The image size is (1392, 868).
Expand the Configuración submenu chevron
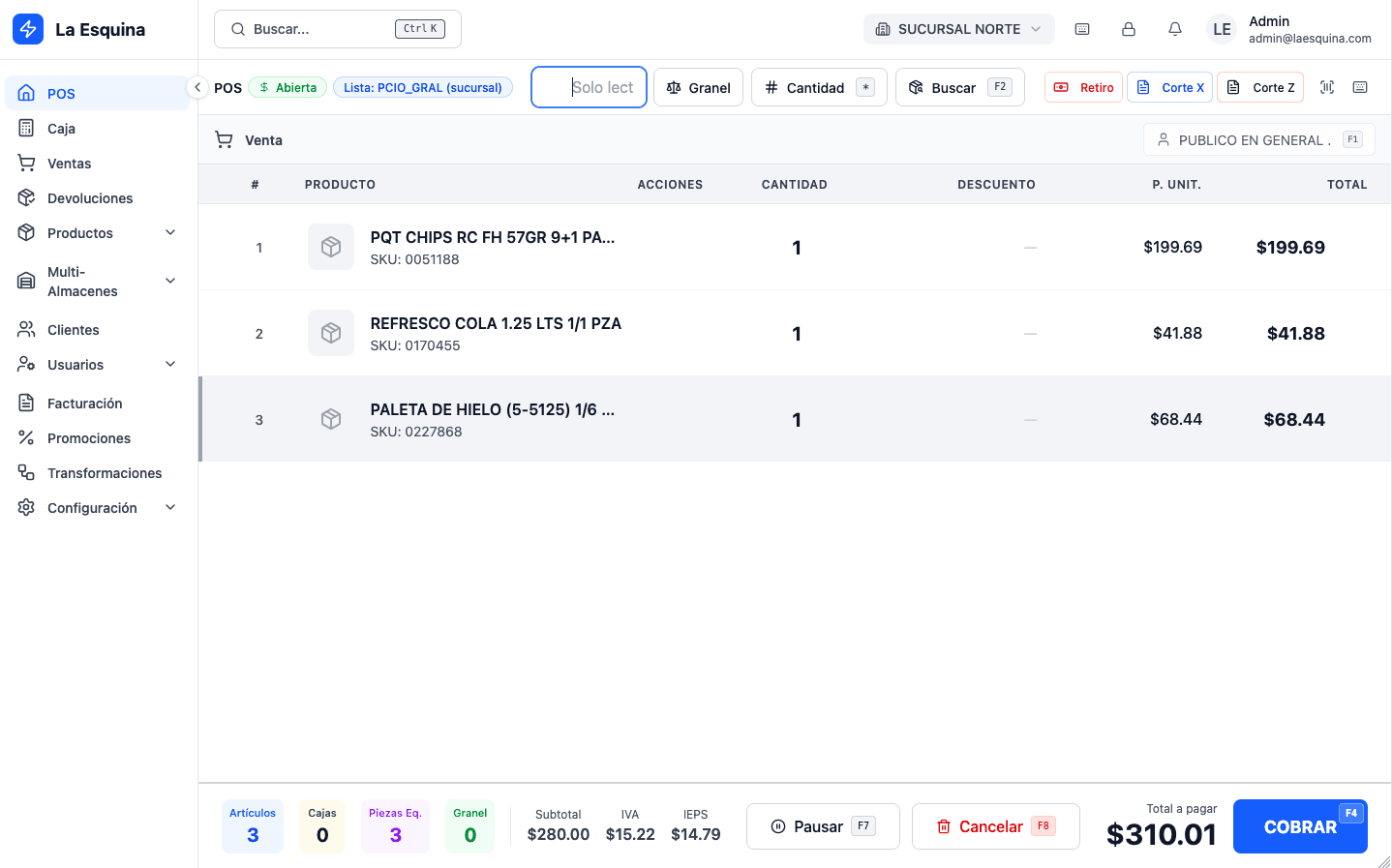tap(170, 507)
